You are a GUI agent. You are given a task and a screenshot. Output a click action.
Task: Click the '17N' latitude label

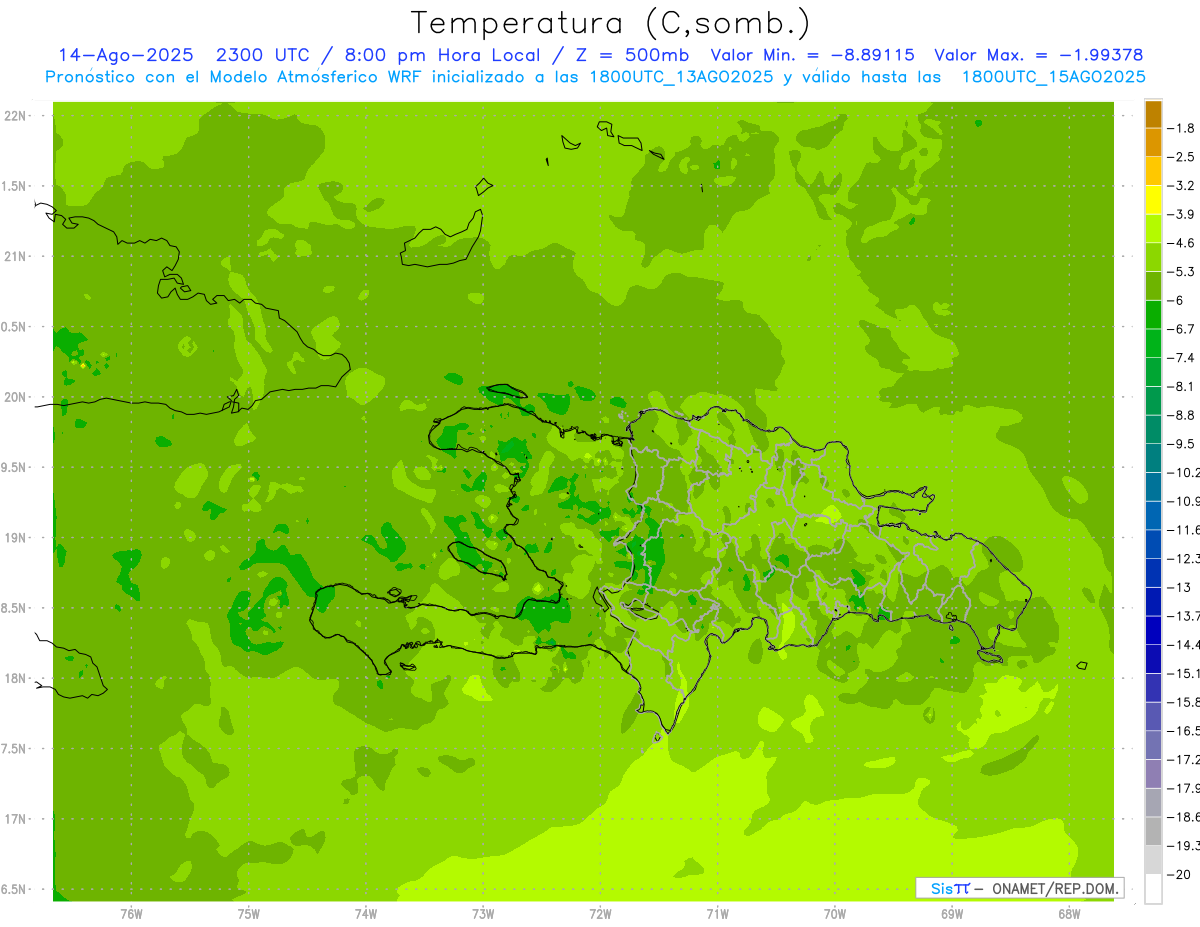click(x=16, y=819)
